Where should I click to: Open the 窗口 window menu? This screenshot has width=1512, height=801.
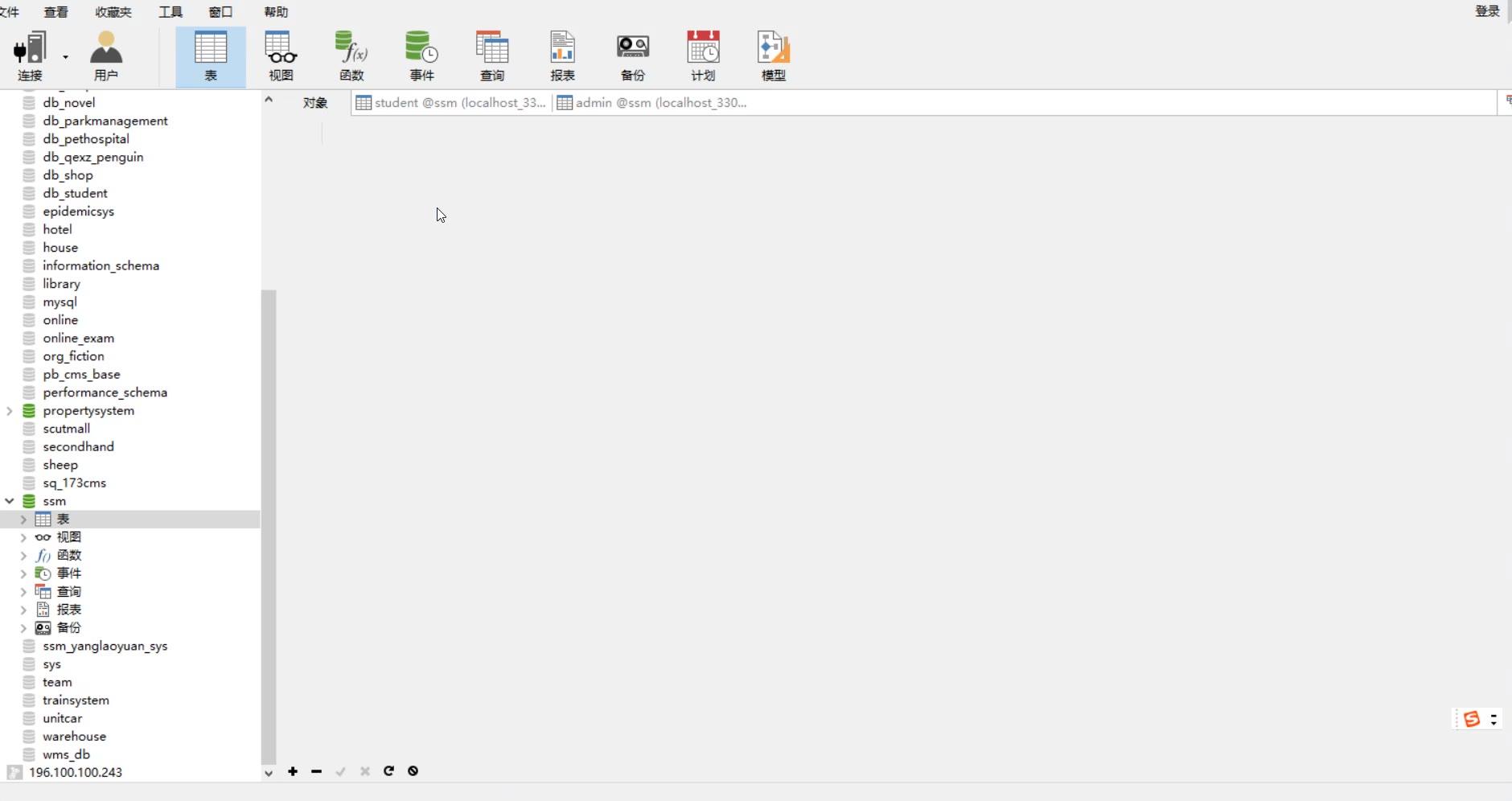[220, 12]
